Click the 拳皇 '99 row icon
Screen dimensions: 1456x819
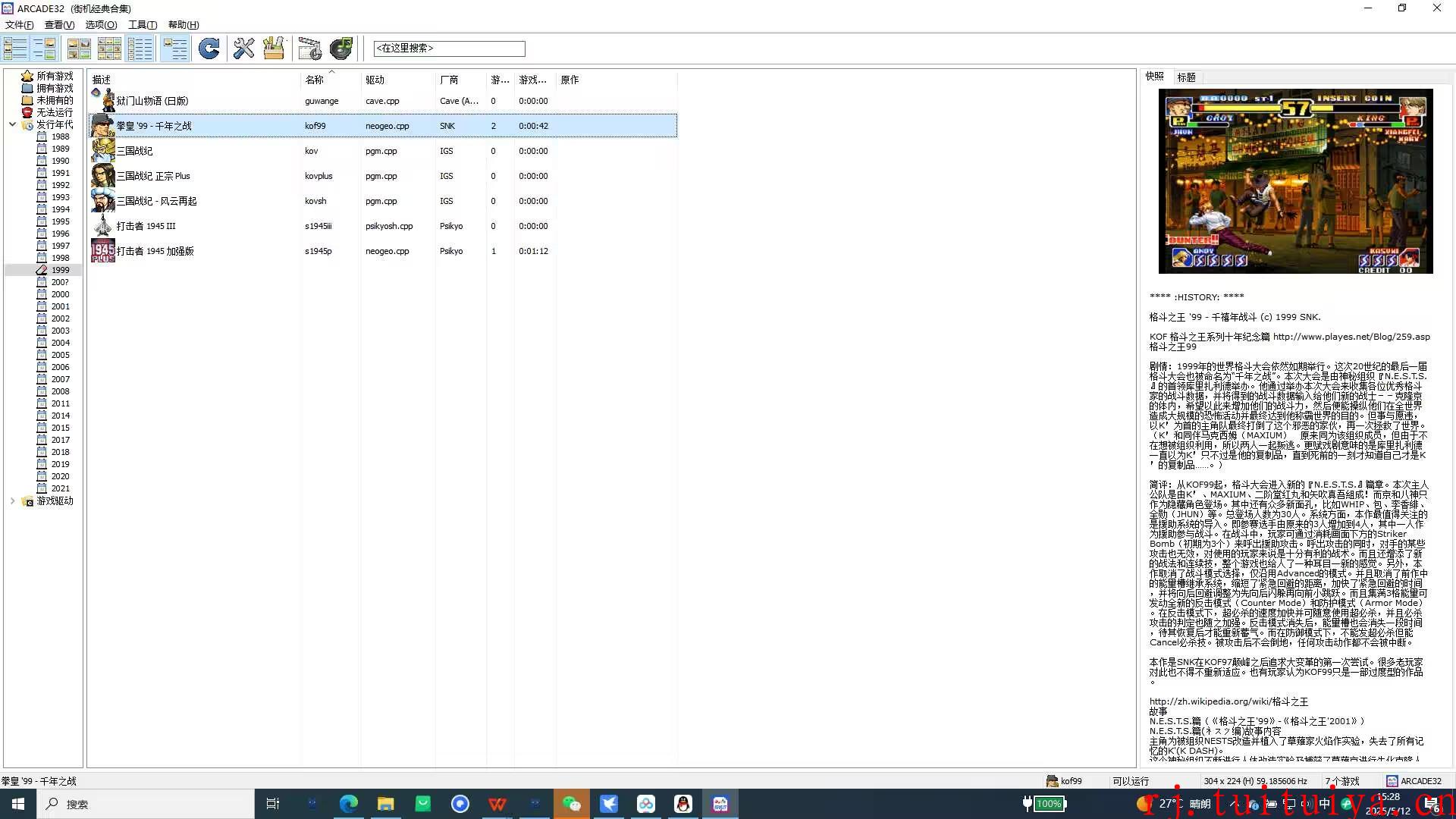tap(102, 126)
